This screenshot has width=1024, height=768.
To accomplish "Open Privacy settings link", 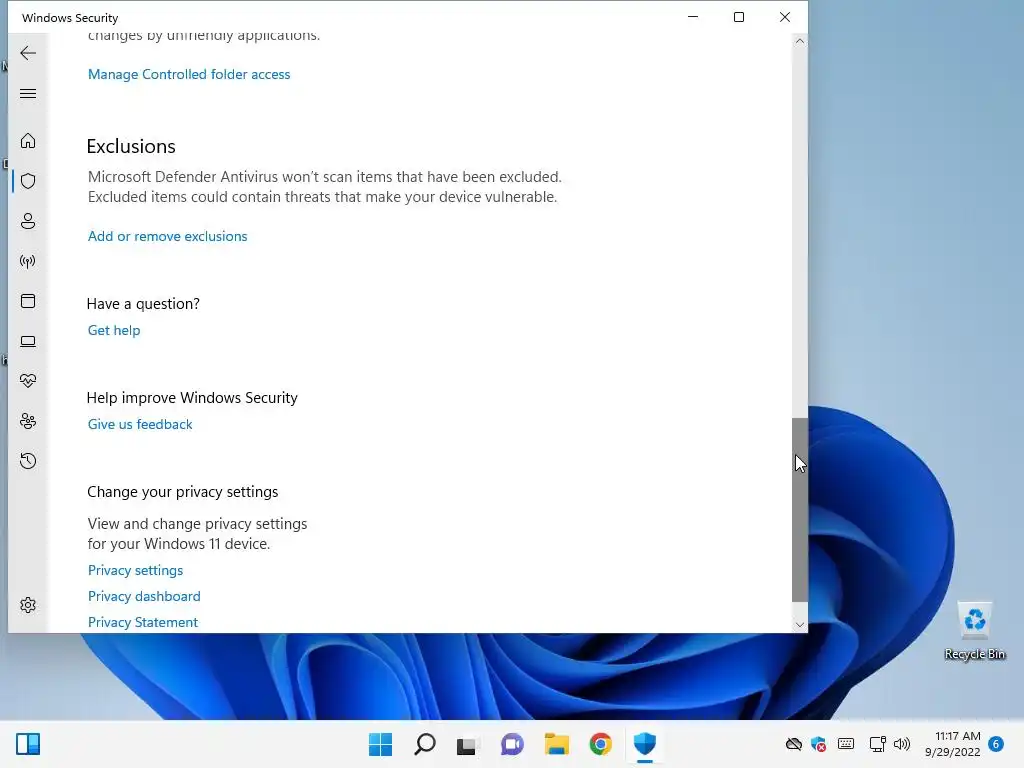I will point(135,570).
